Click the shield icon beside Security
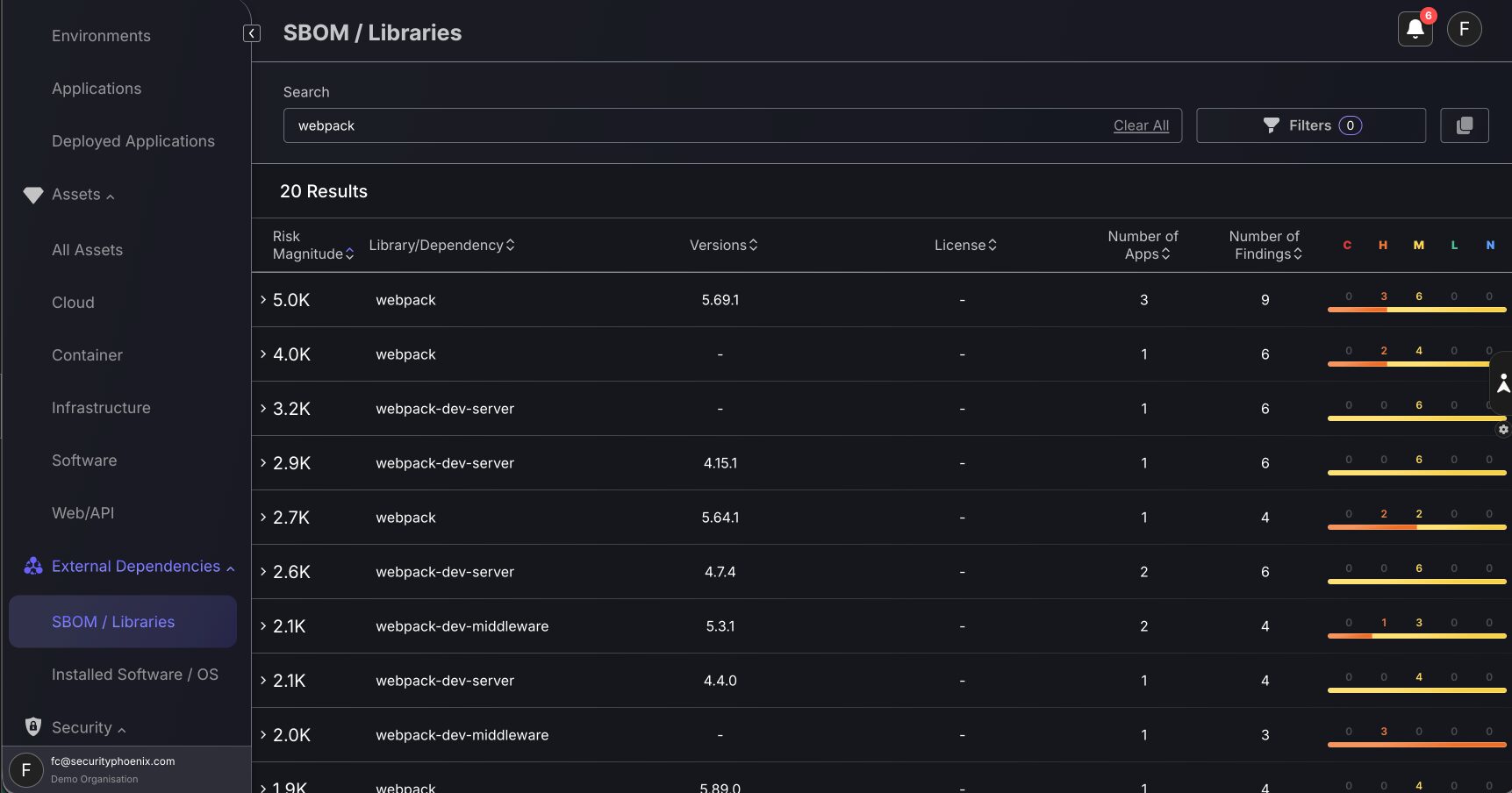1512x793 pixels. tap(33, 727)
